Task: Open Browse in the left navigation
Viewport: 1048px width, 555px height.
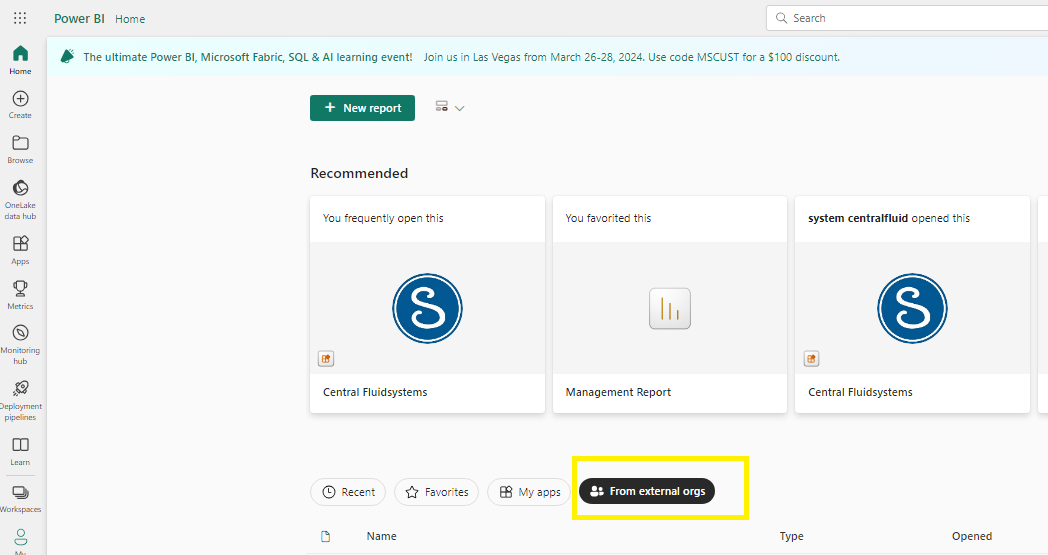Action: pos(20,150)
